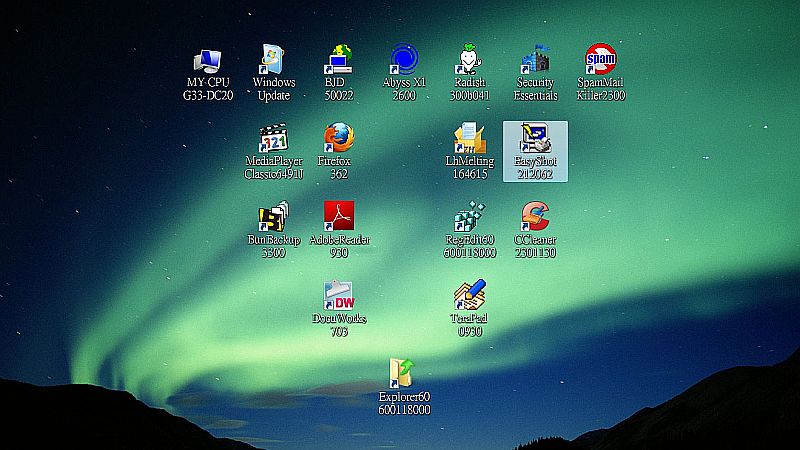Screen dimensions: 800x450
Task: Click the 'Killer2300' text label
Action: [x=601, y=96]
